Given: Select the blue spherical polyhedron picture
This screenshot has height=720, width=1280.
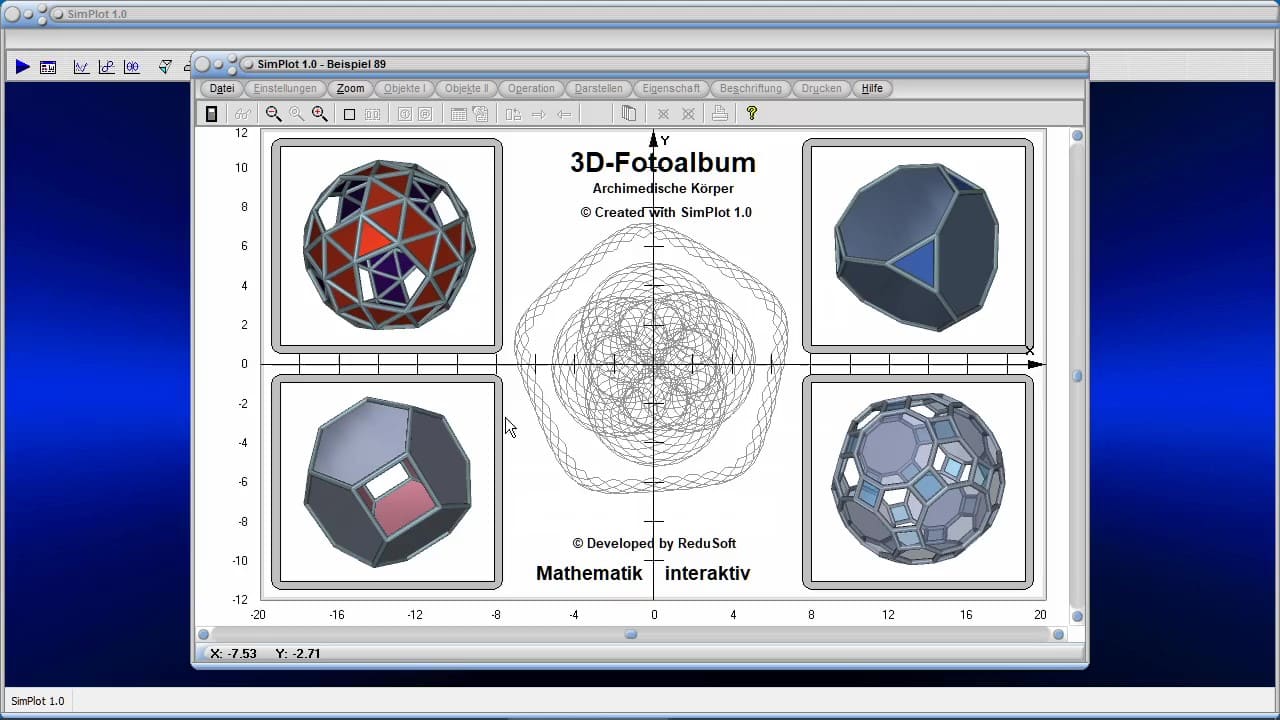Looking at the screenshot, I should [x=917, y=482].
